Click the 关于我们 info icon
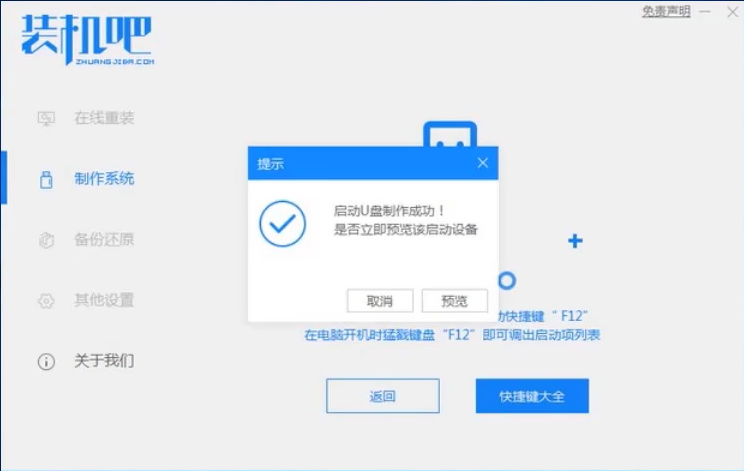The image size is (744, 471). tap(46, 361)
